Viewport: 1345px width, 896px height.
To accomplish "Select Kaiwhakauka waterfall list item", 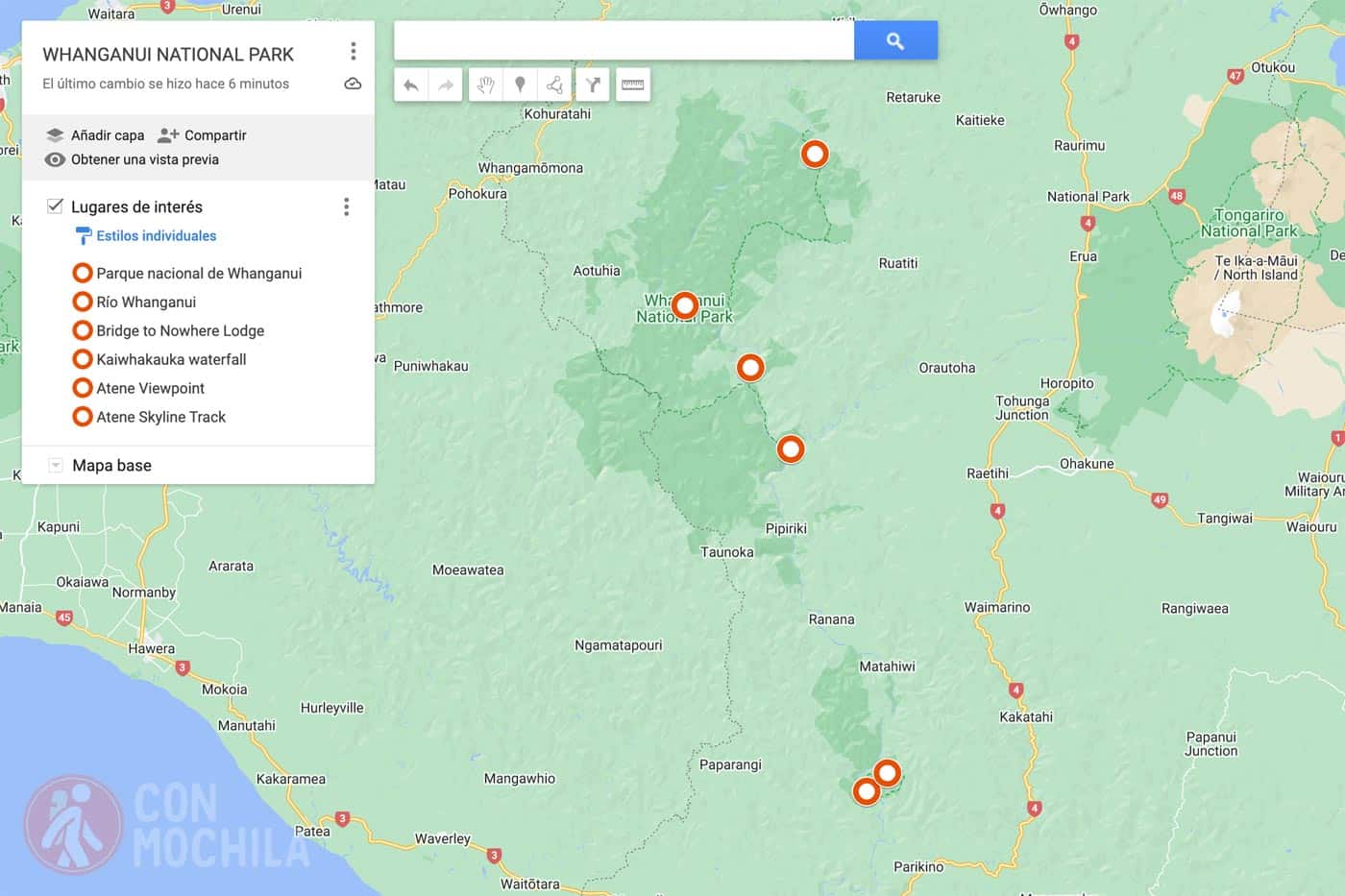I will [x=172, y=359].
